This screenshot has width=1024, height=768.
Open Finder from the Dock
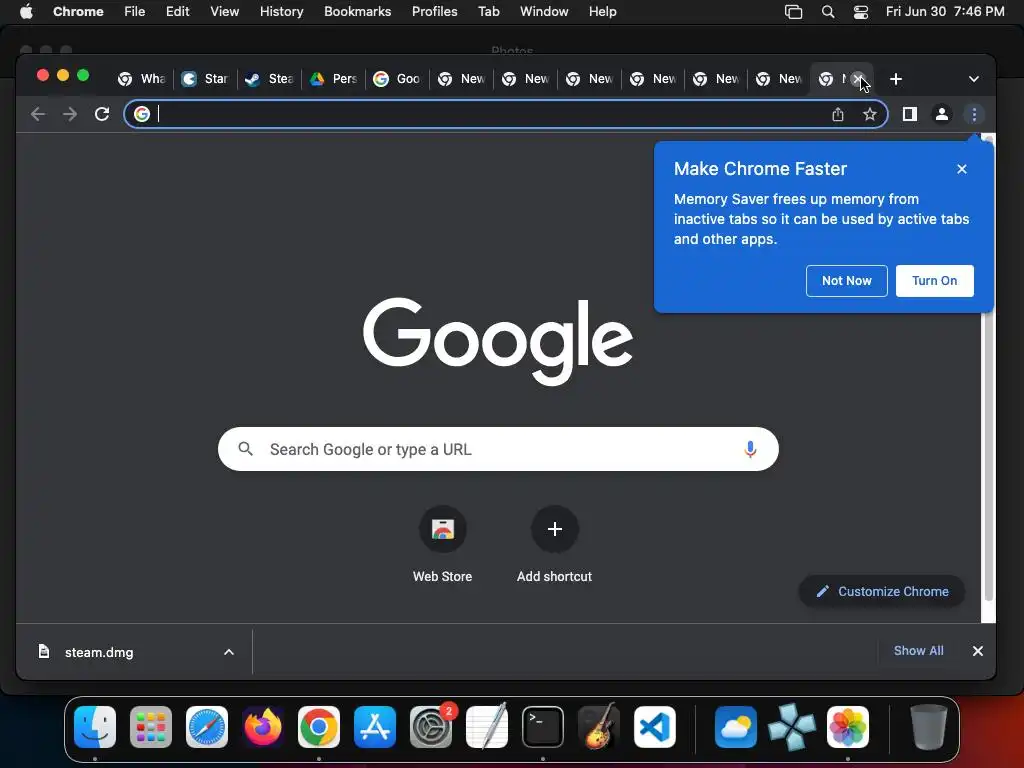tap(95, 726)
